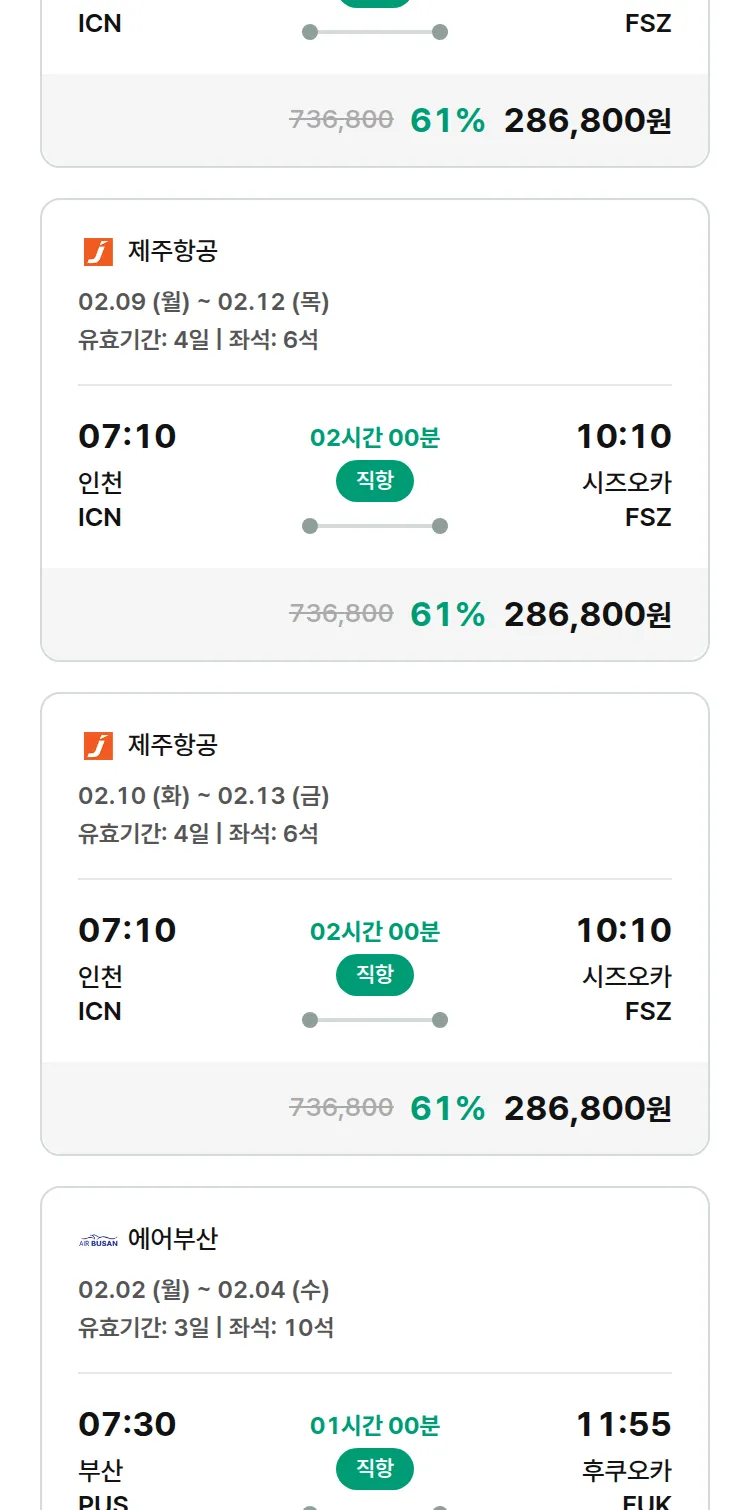Select 286,800원 price on 02.09 card
This screenshot has width=750, height=1510.
click(x=587, y=614)
